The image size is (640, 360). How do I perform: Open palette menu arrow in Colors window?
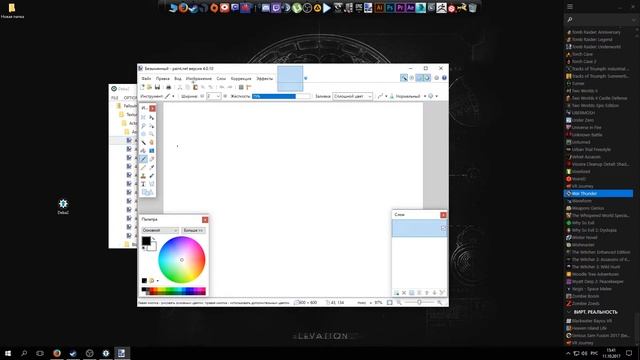pyautogui.click(x=158, y=281)
